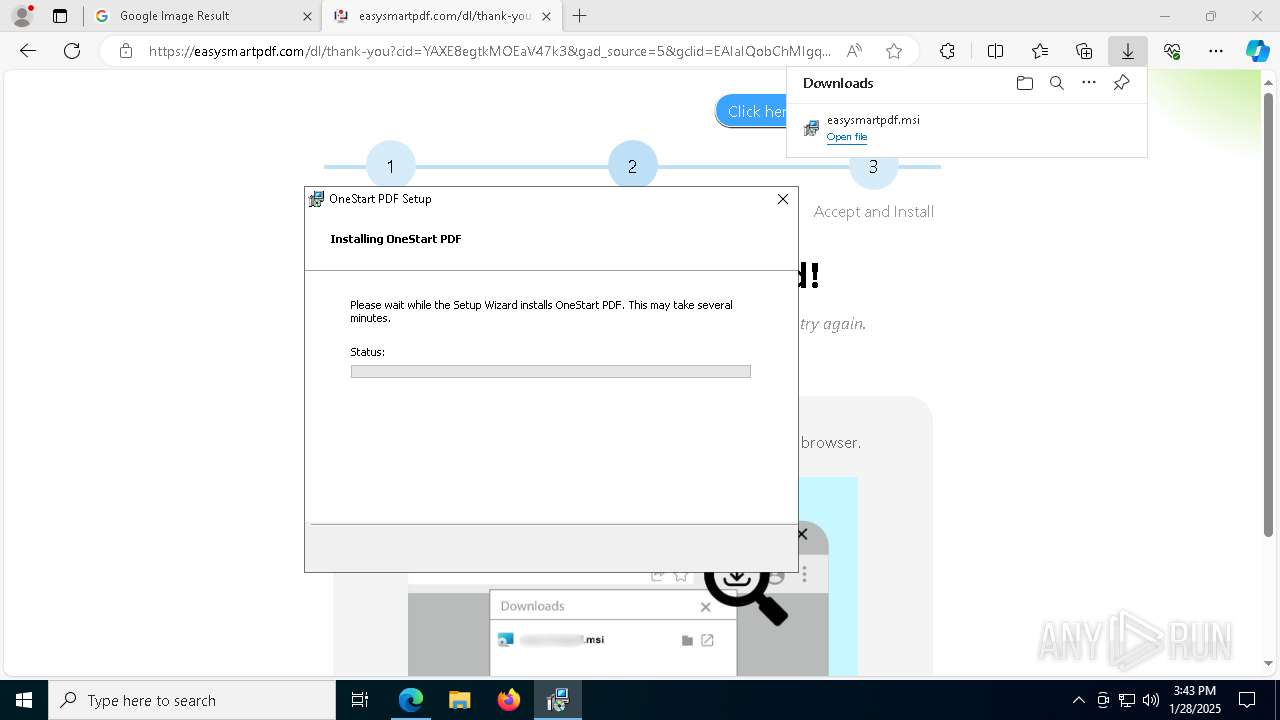Open the notification center icon

(1247, 700)
